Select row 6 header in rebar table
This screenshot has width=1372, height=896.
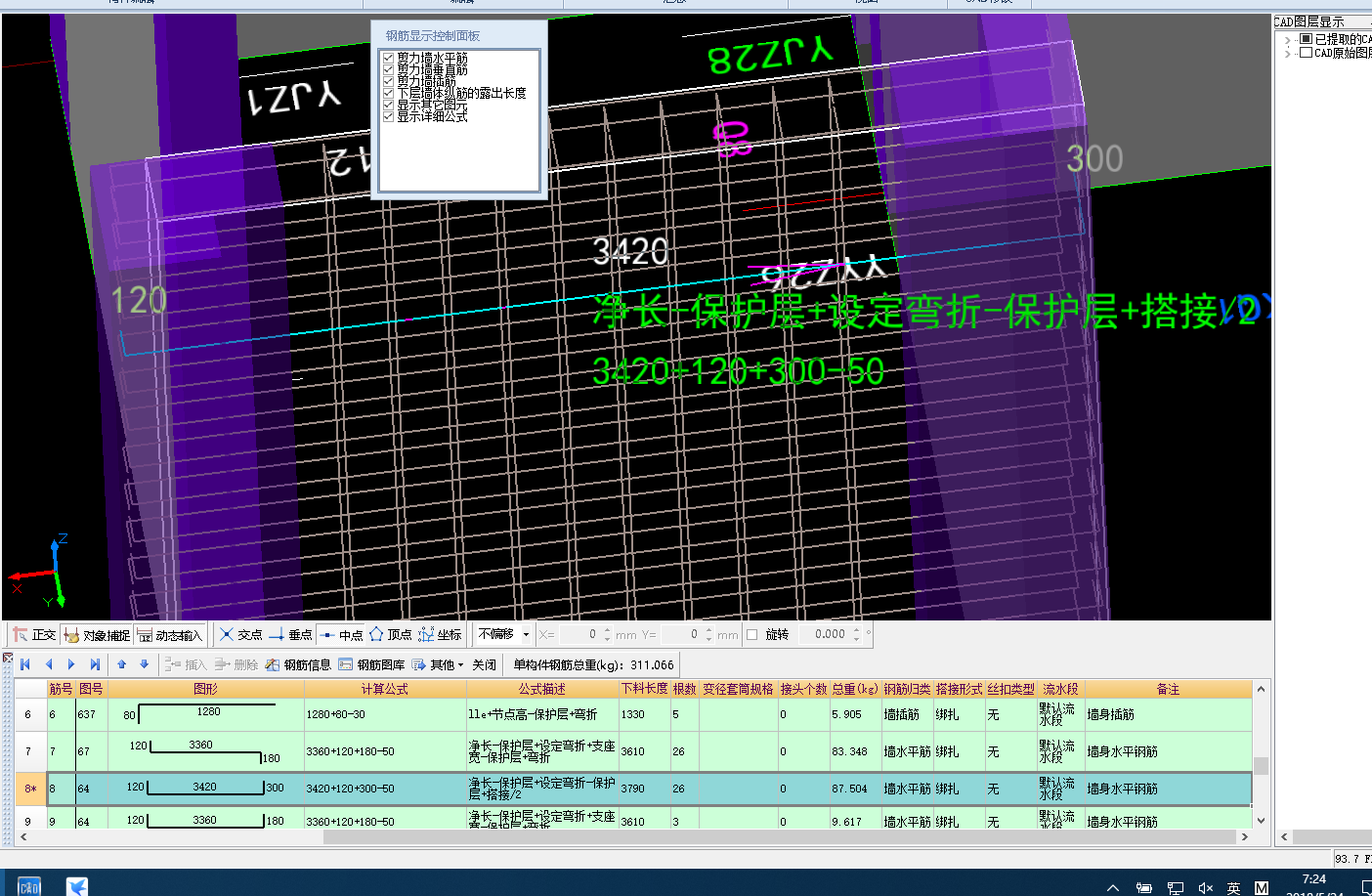click(x=28, y=714)
